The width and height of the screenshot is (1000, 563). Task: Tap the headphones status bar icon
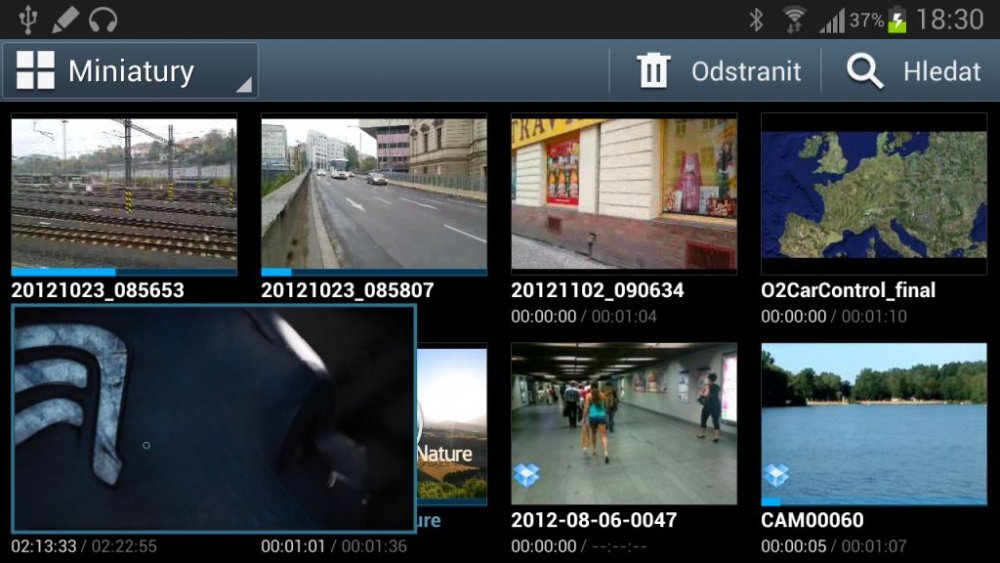click(103, 19)
